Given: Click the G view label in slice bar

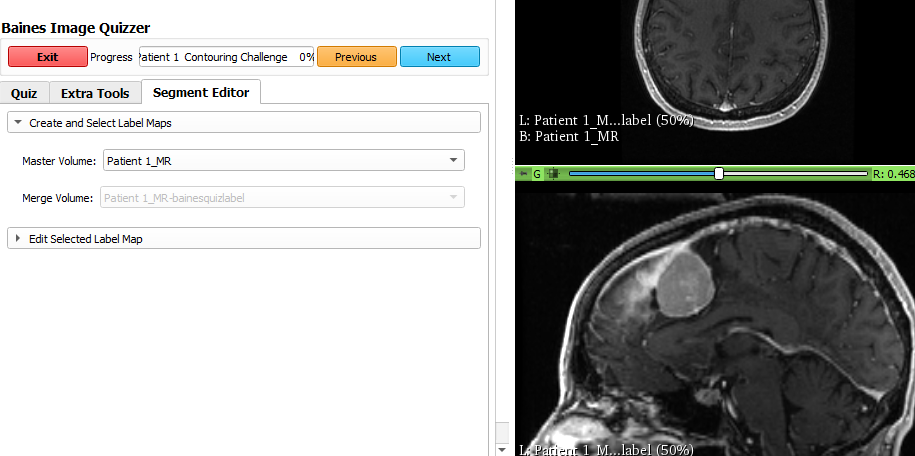Looking at the screenshot, I should pos(537,173).
